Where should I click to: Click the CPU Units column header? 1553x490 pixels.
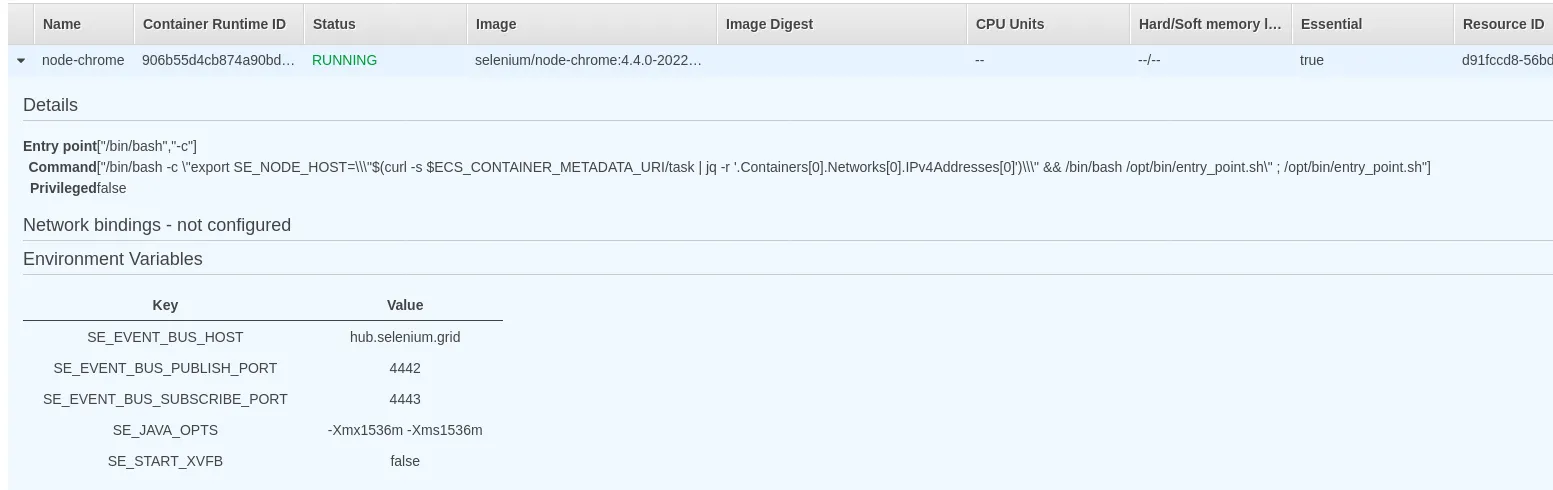[1010, 24]
